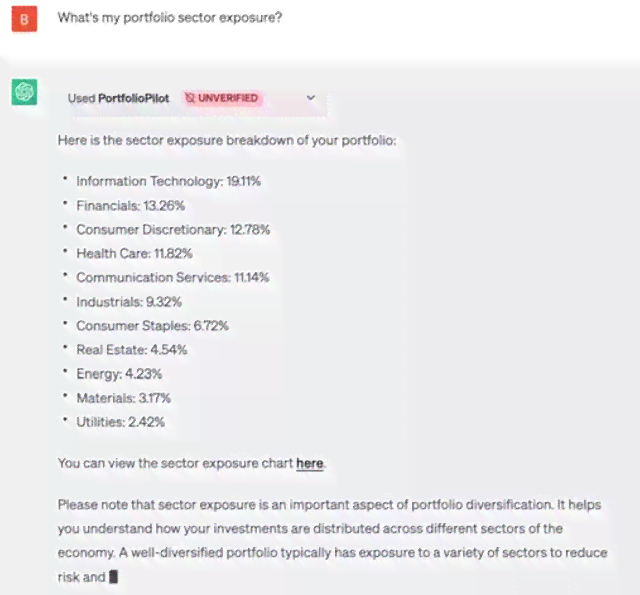640x595 pixels.
Task: Click the Real Estate 4.54% entry
Action: [132, 350]
